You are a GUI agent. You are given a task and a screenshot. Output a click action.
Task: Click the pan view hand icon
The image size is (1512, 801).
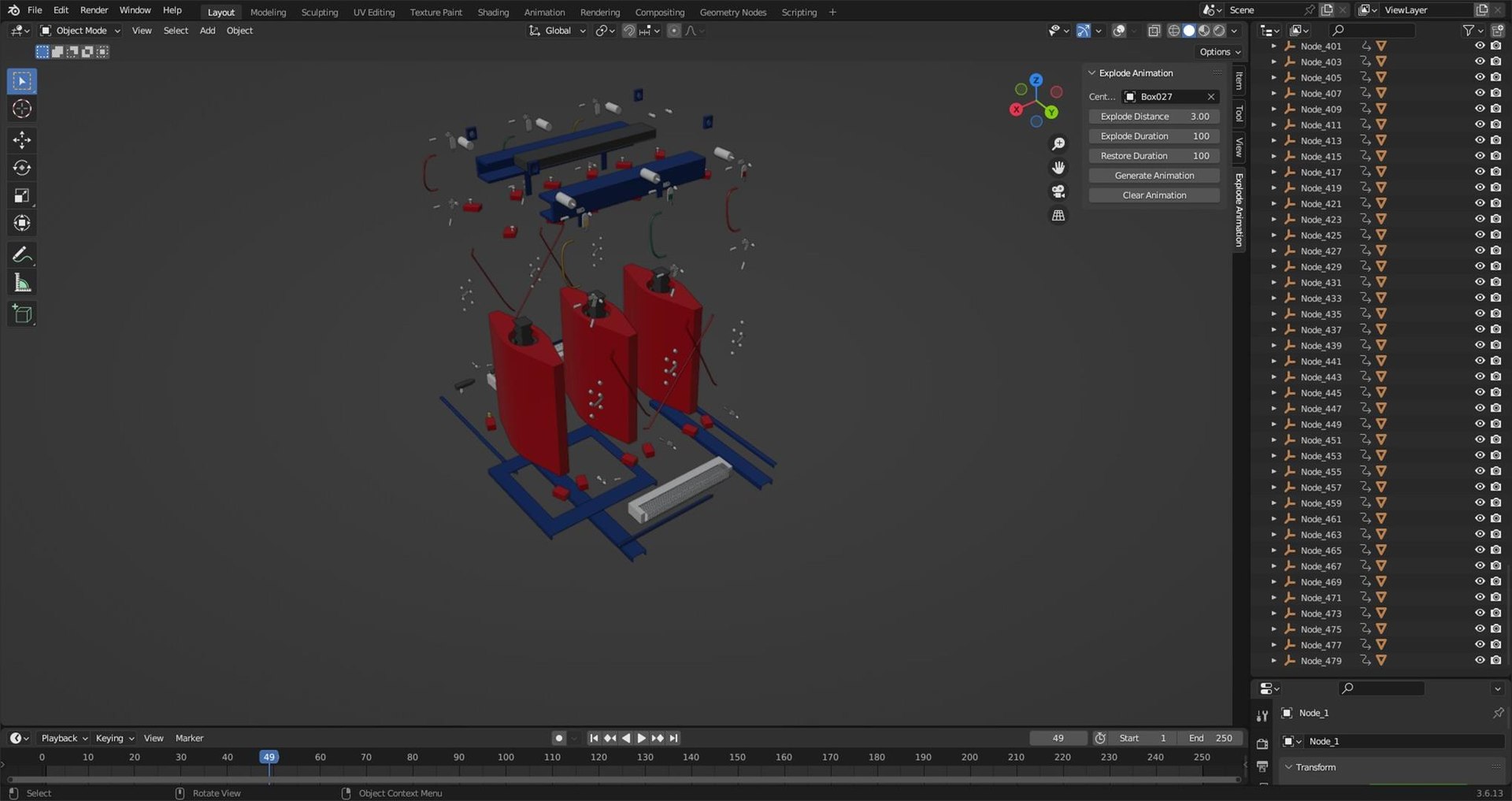[1058, 168]
